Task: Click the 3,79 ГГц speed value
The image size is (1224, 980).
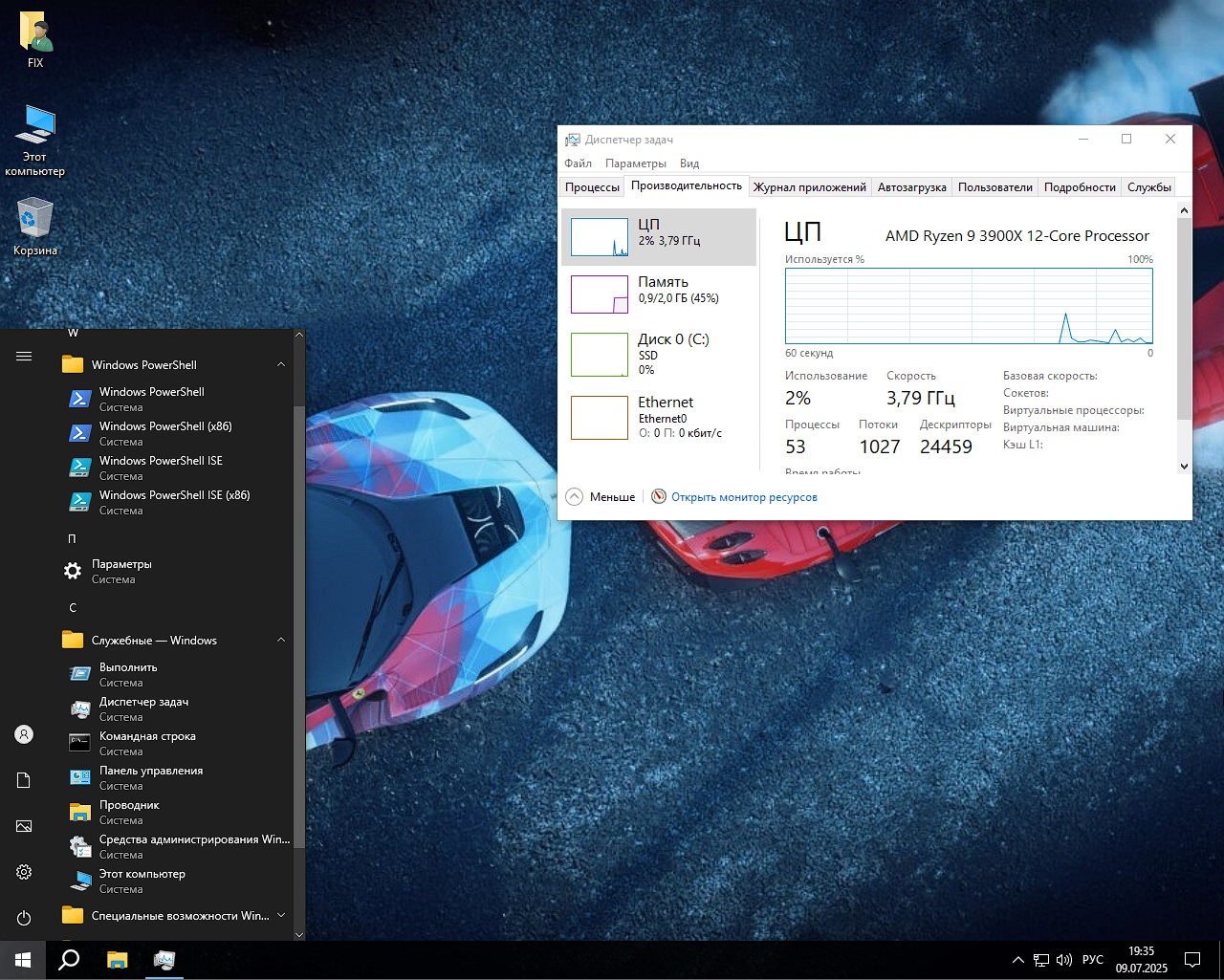Action: [921, 398]
